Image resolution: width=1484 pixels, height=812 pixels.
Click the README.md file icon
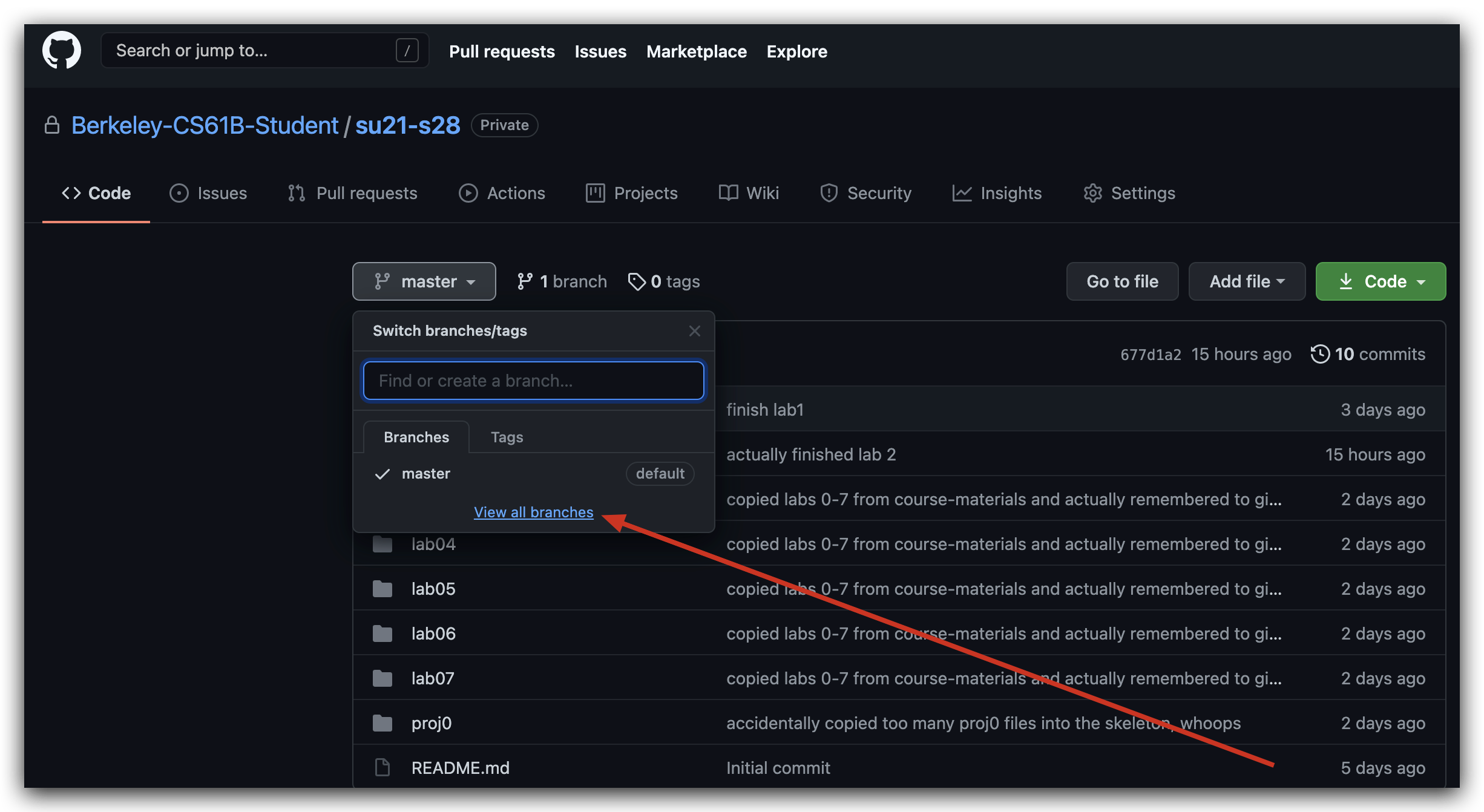(382, 768)
